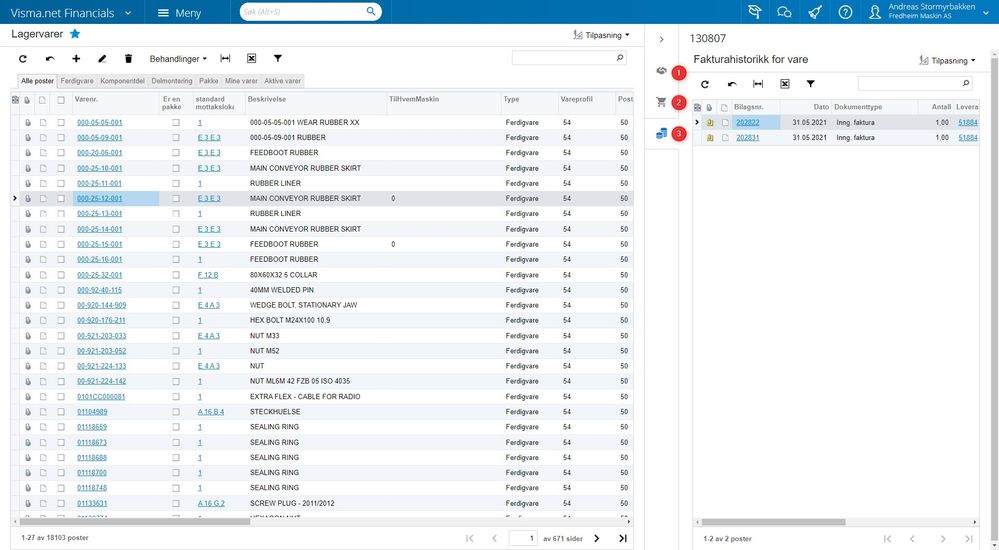Switch to Aktive varer tab

click(x=282, y=81)
